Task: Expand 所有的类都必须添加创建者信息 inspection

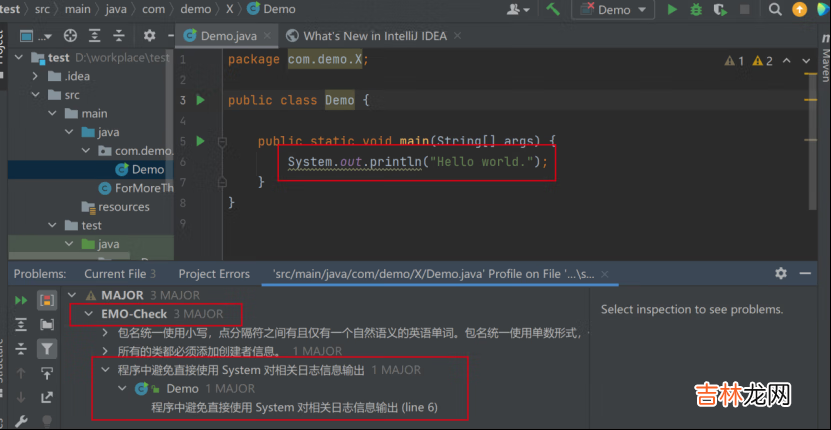Action: [x=105, y=351]
